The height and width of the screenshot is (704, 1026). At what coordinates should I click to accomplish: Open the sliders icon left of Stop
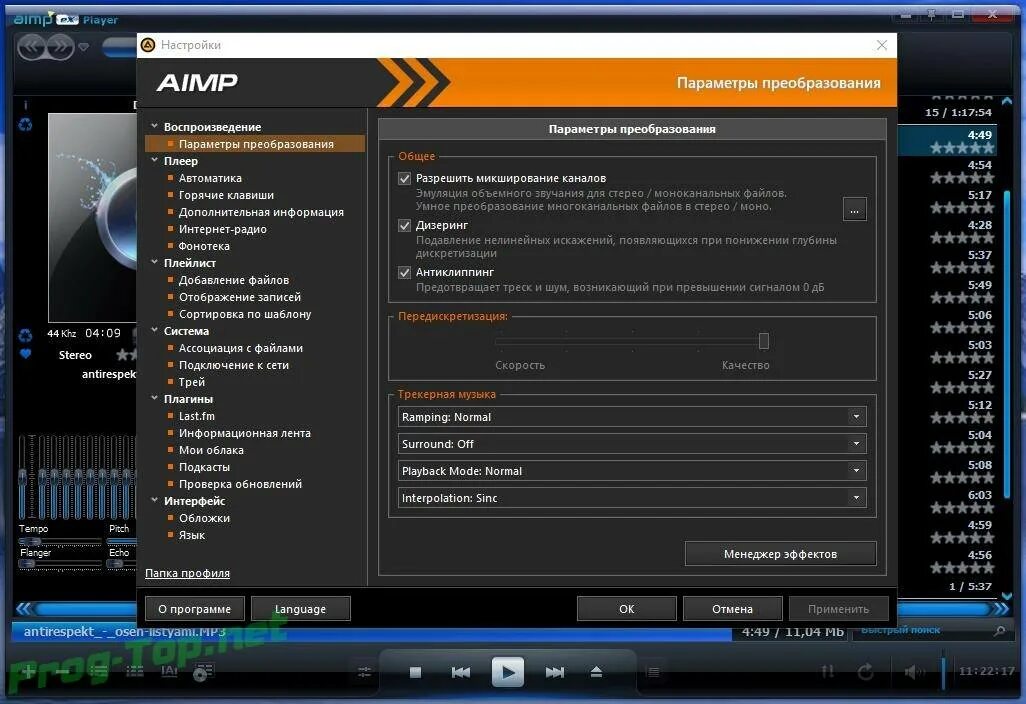coord(364,672)
